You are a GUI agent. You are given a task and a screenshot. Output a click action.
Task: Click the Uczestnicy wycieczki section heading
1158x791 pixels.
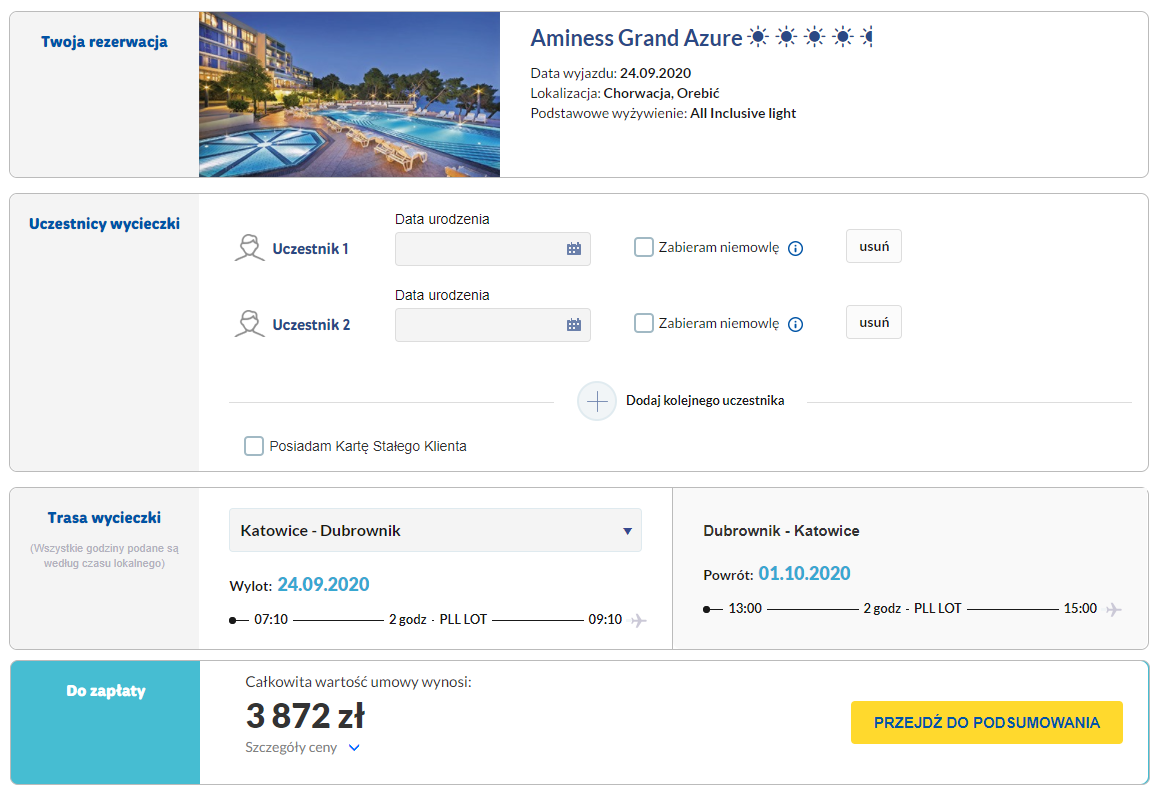[x=104, y=224]
